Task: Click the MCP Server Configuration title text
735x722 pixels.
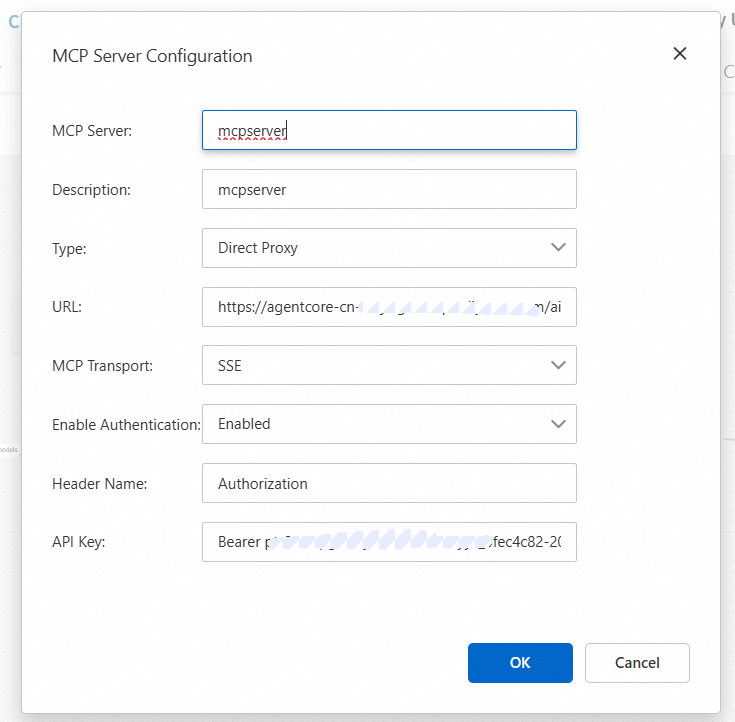Action: pos(152,56)
